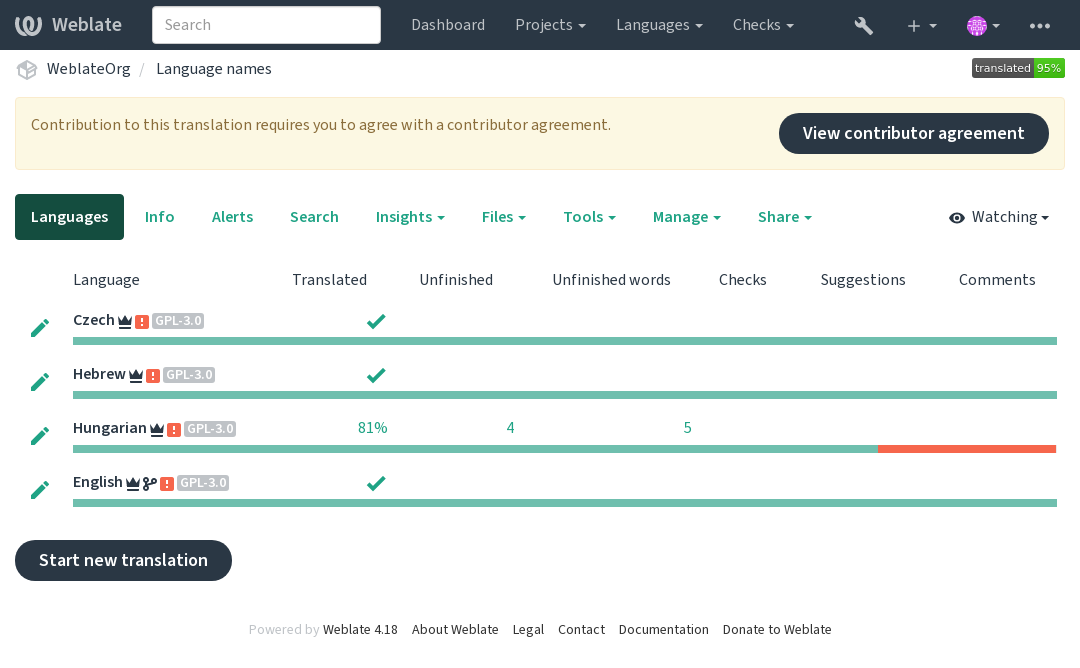1080x668 pixels.
Task: Click View contributor agreement button
Action: click(x=913, y=134)
